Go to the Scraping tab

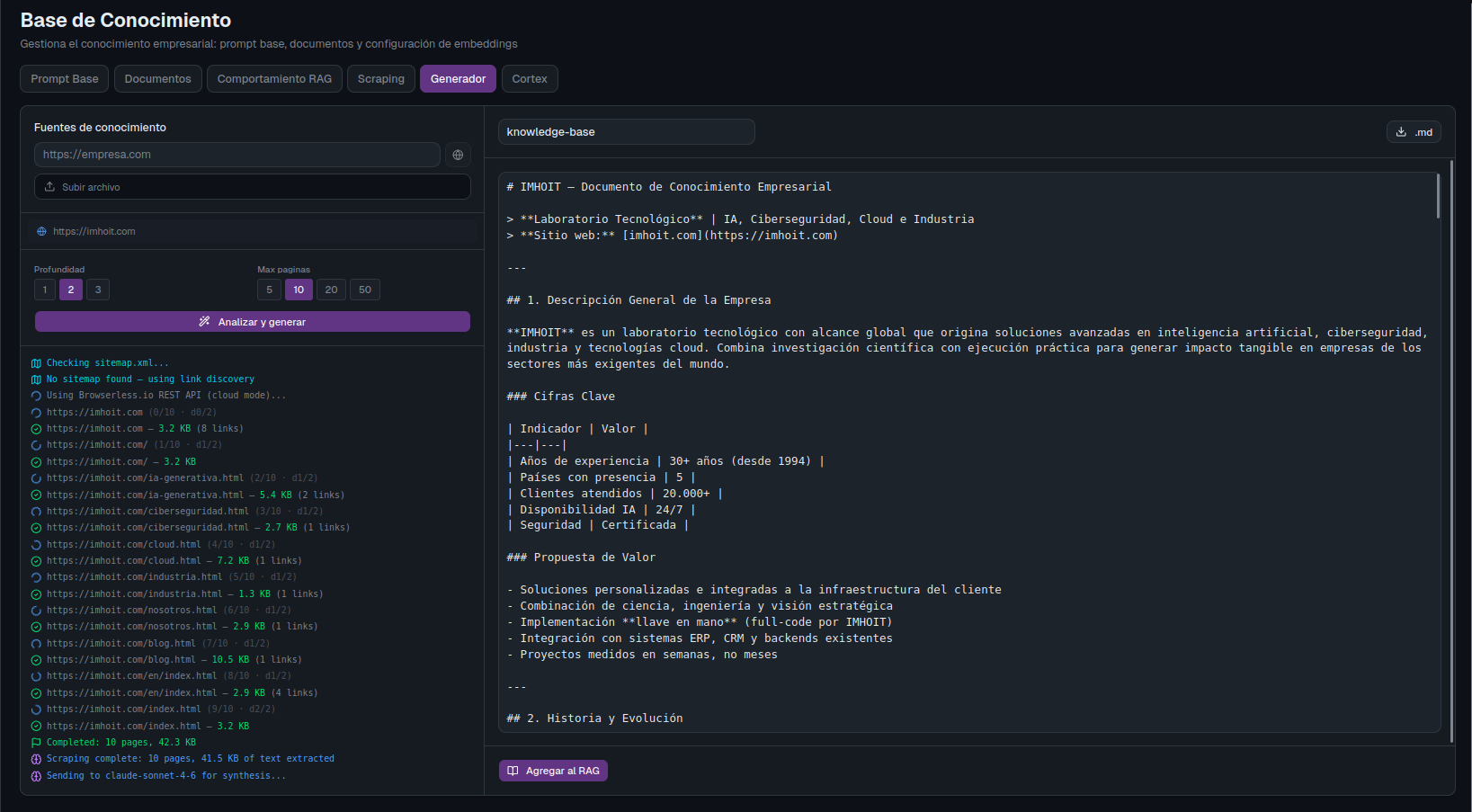point(381,79)
